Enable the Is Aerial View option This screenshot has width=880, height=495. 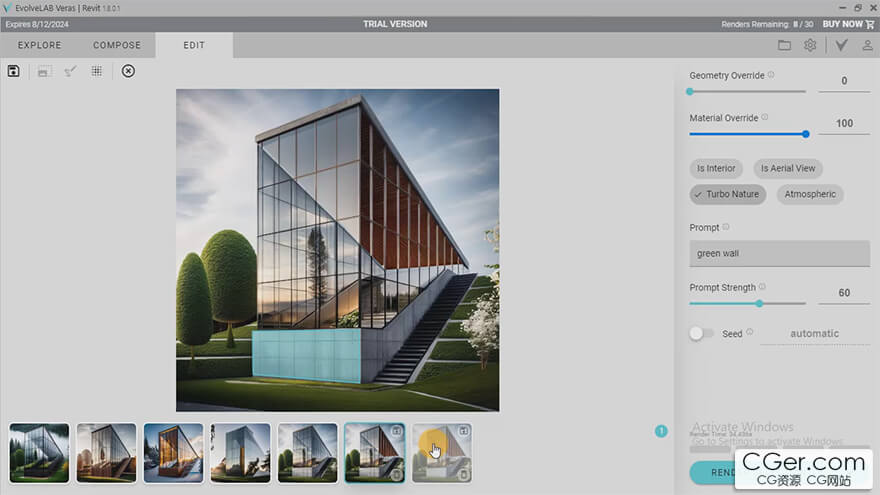coord(788,168)
